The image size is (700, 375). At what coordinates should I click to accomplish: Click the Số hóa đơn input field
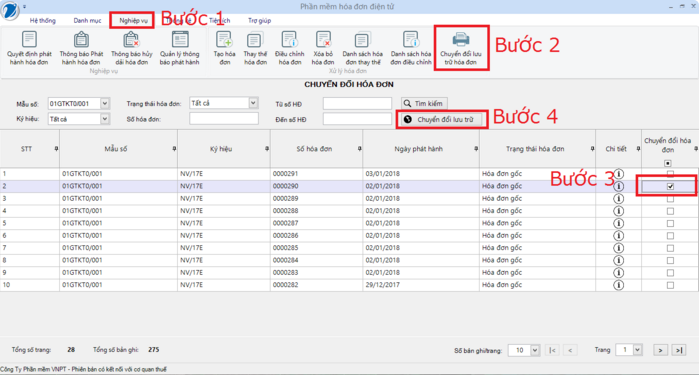224,119
